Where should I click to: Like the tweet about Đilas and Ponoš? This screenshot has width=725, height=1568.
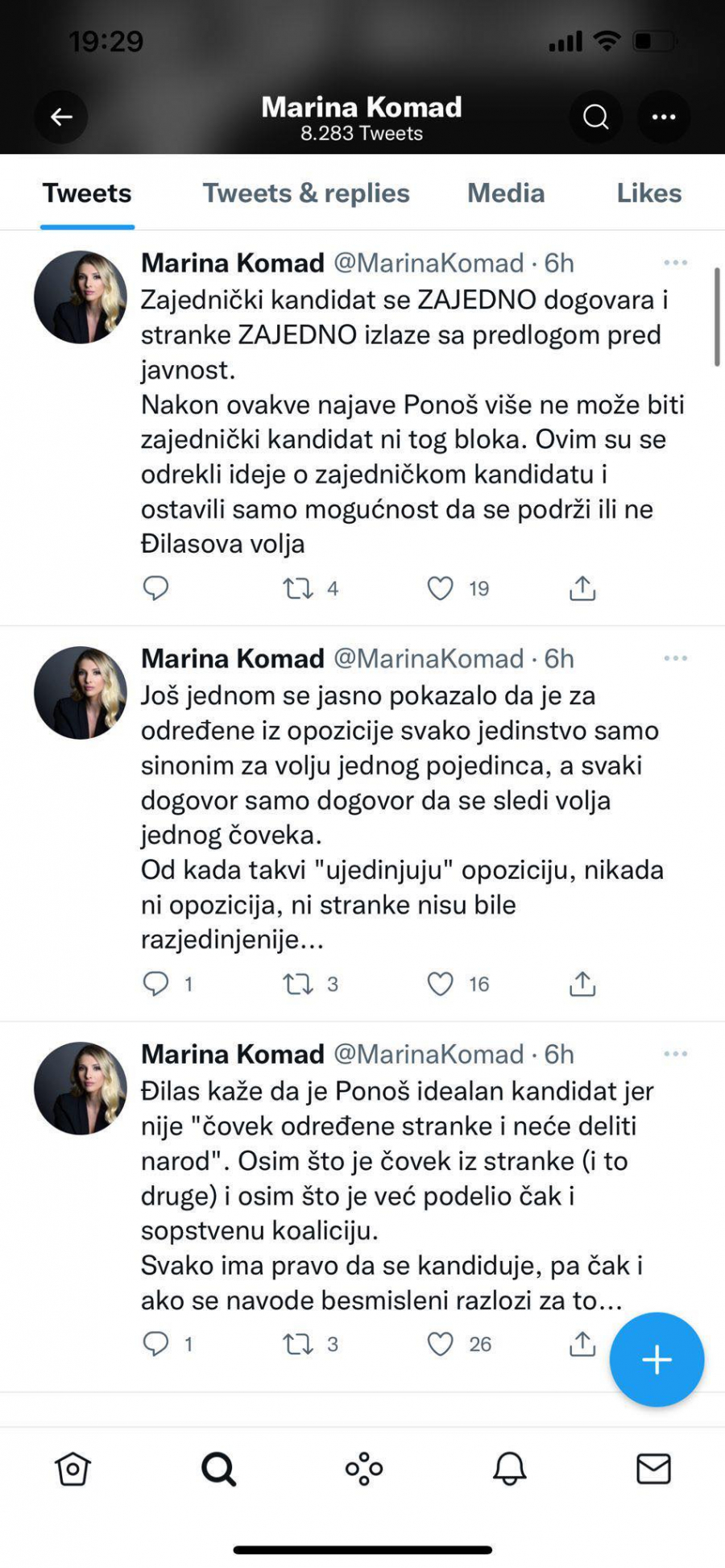(x=440, y=1344)
